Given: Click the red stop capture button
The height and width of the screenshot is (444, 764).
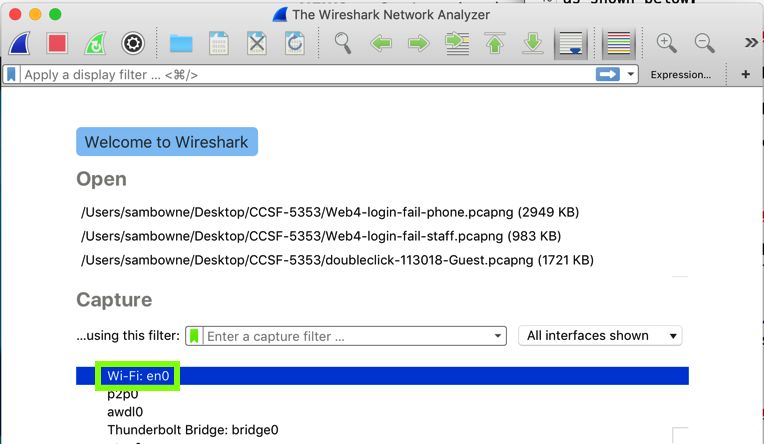Looking at the screenshot, I should (x=57, y=43).
